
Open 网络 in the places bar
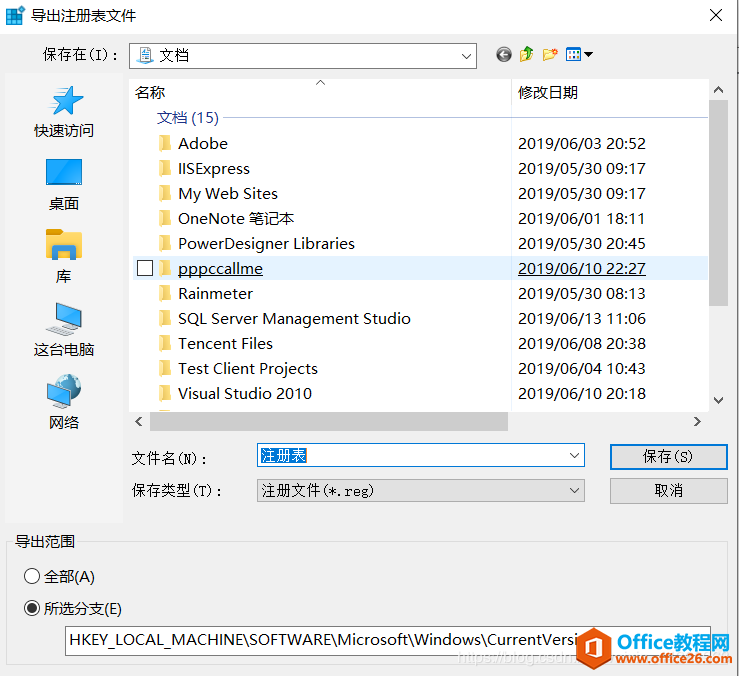[64, 402]
